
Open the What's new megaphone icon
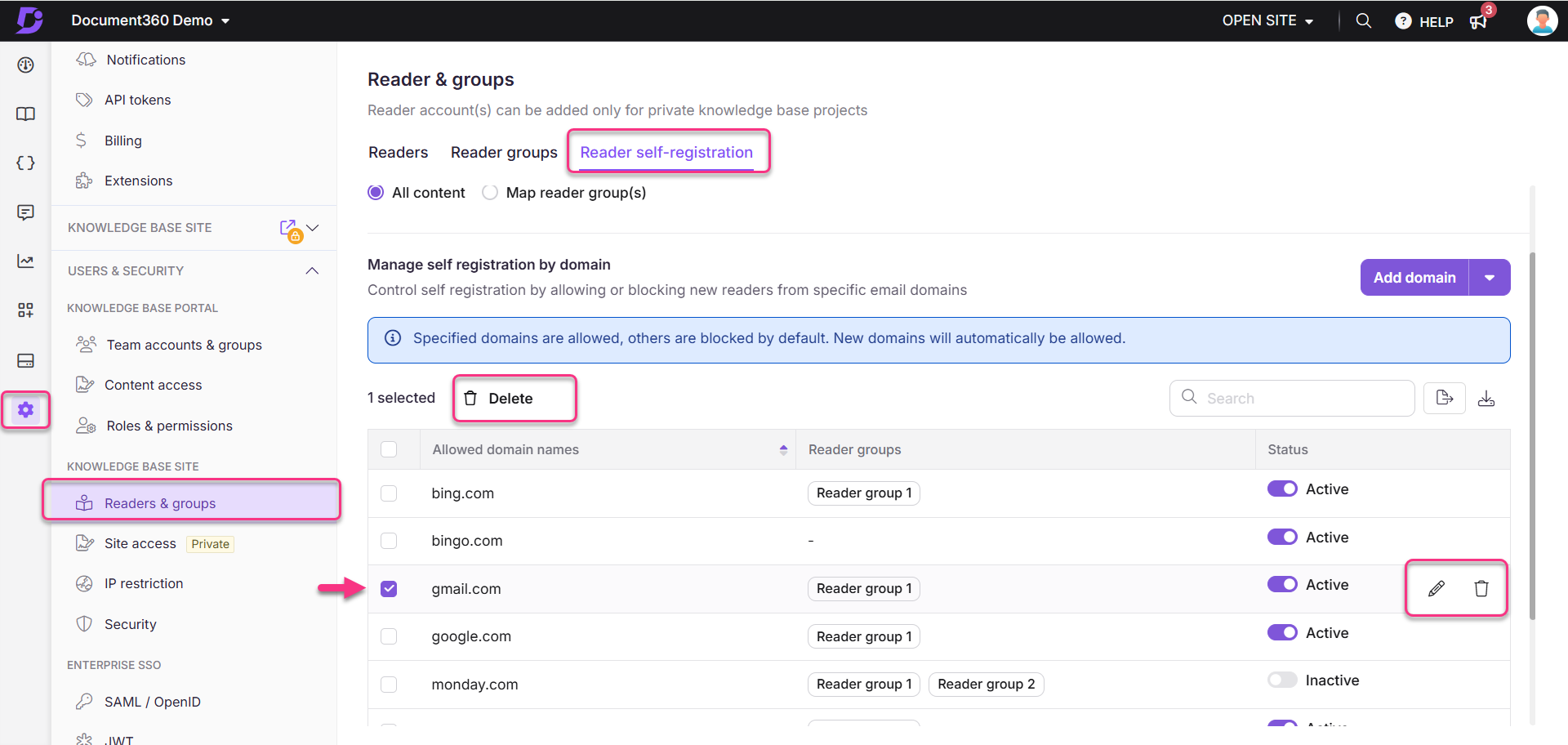coord(1478,22)
